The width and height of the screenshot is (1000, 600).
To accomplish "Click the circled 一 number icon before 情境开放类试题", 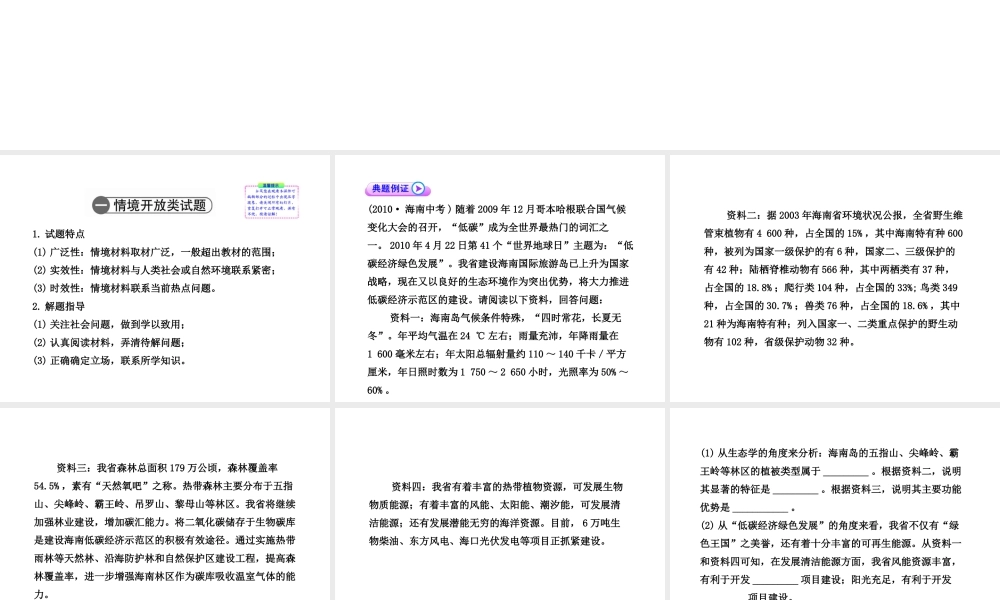I will point(101,205).
